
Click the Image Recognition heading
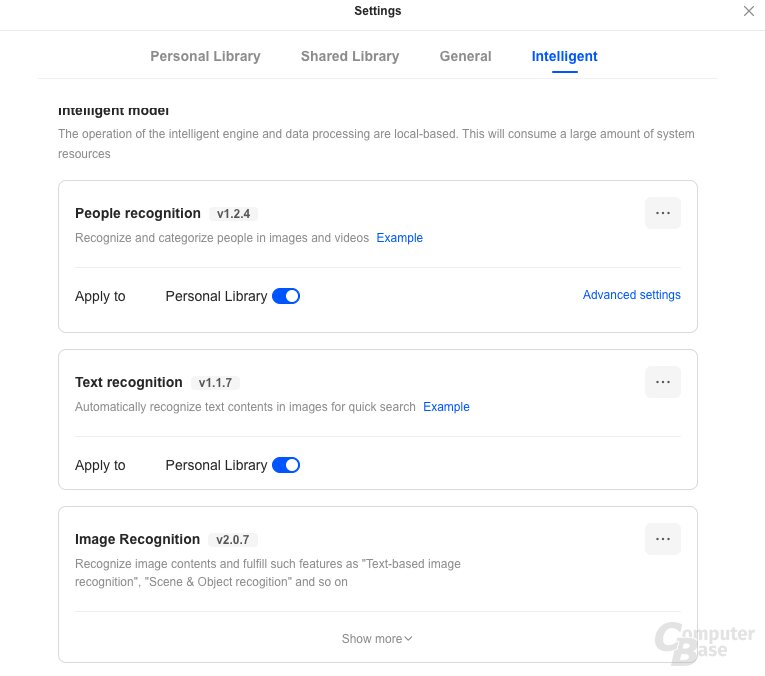tap(137, 539)
